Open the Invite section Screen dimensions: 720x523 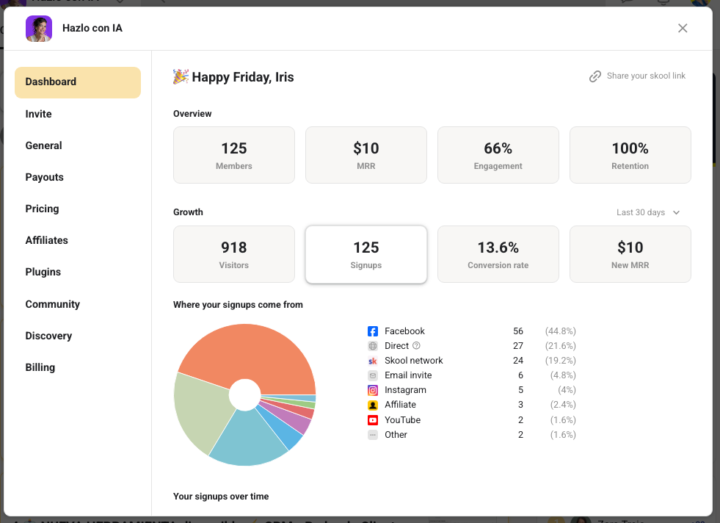tap(39, 114)
